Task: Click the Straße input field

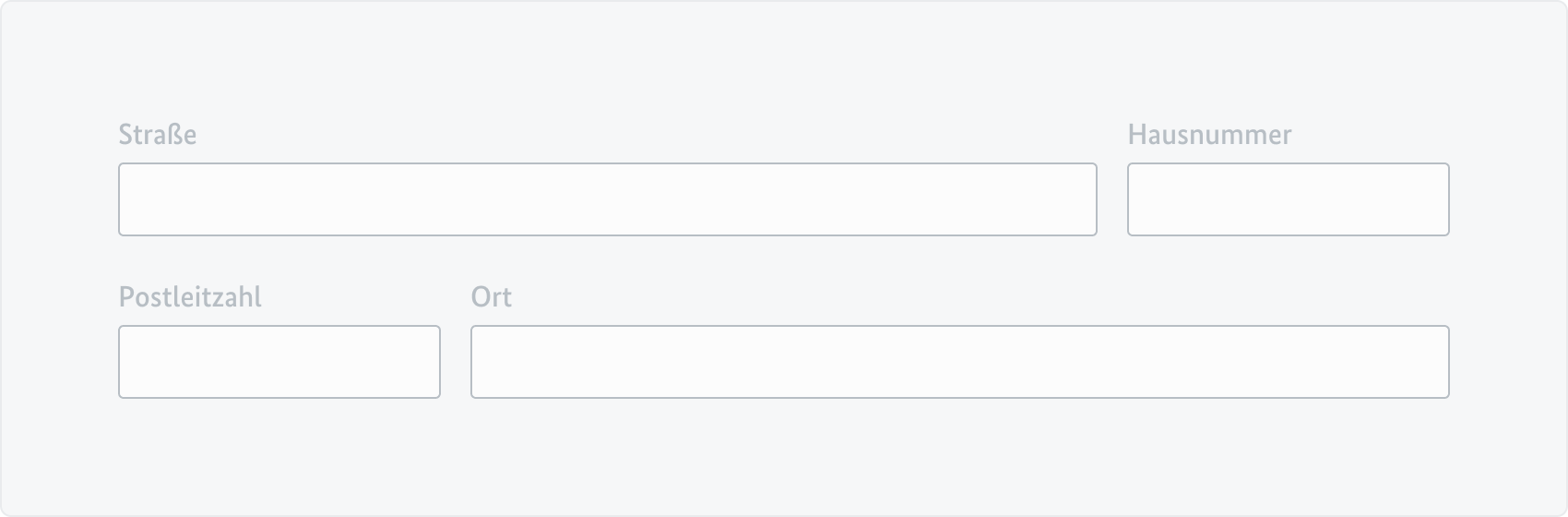Action: point(607,199)
